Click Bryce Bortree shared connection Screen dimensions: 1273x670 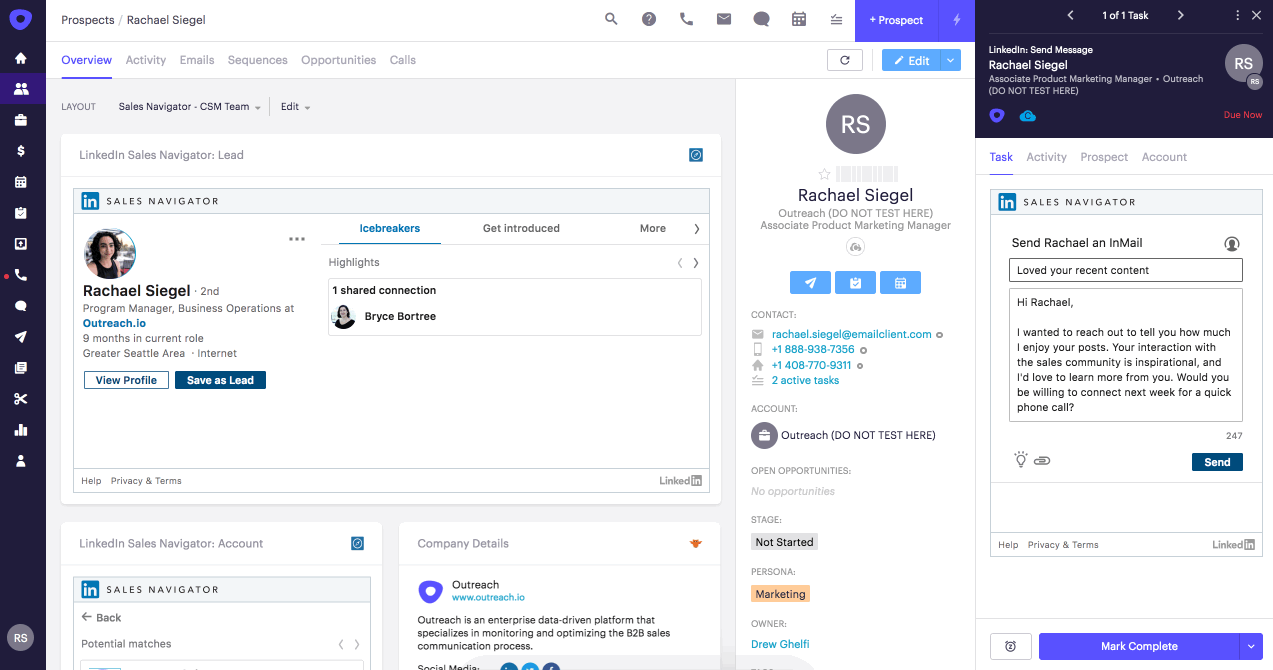pos(400,316)
